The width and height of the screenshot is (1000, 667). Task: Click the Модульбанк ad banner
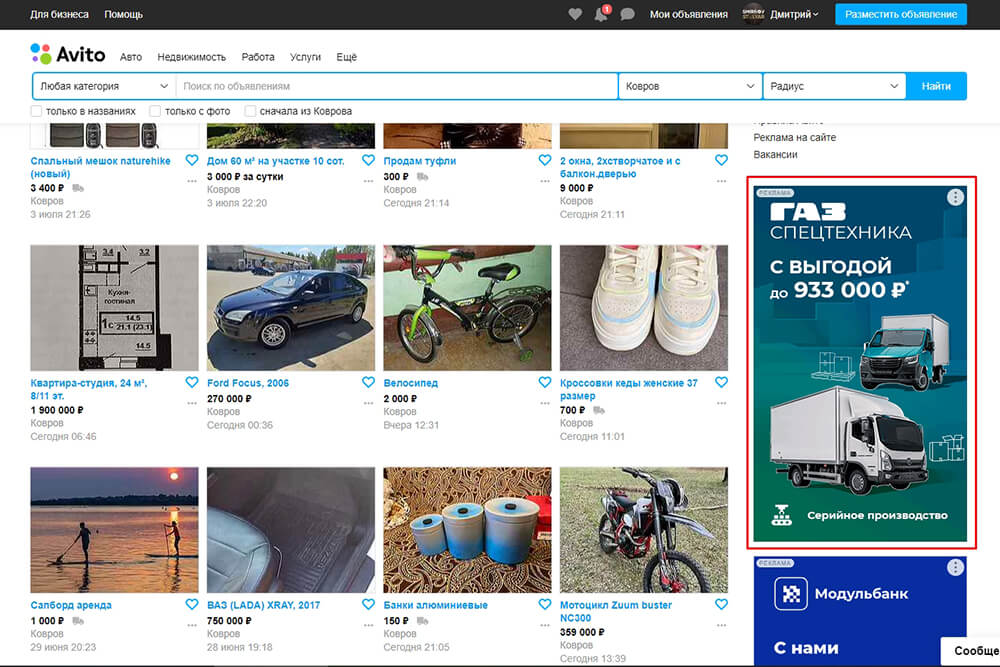(860, 612)
